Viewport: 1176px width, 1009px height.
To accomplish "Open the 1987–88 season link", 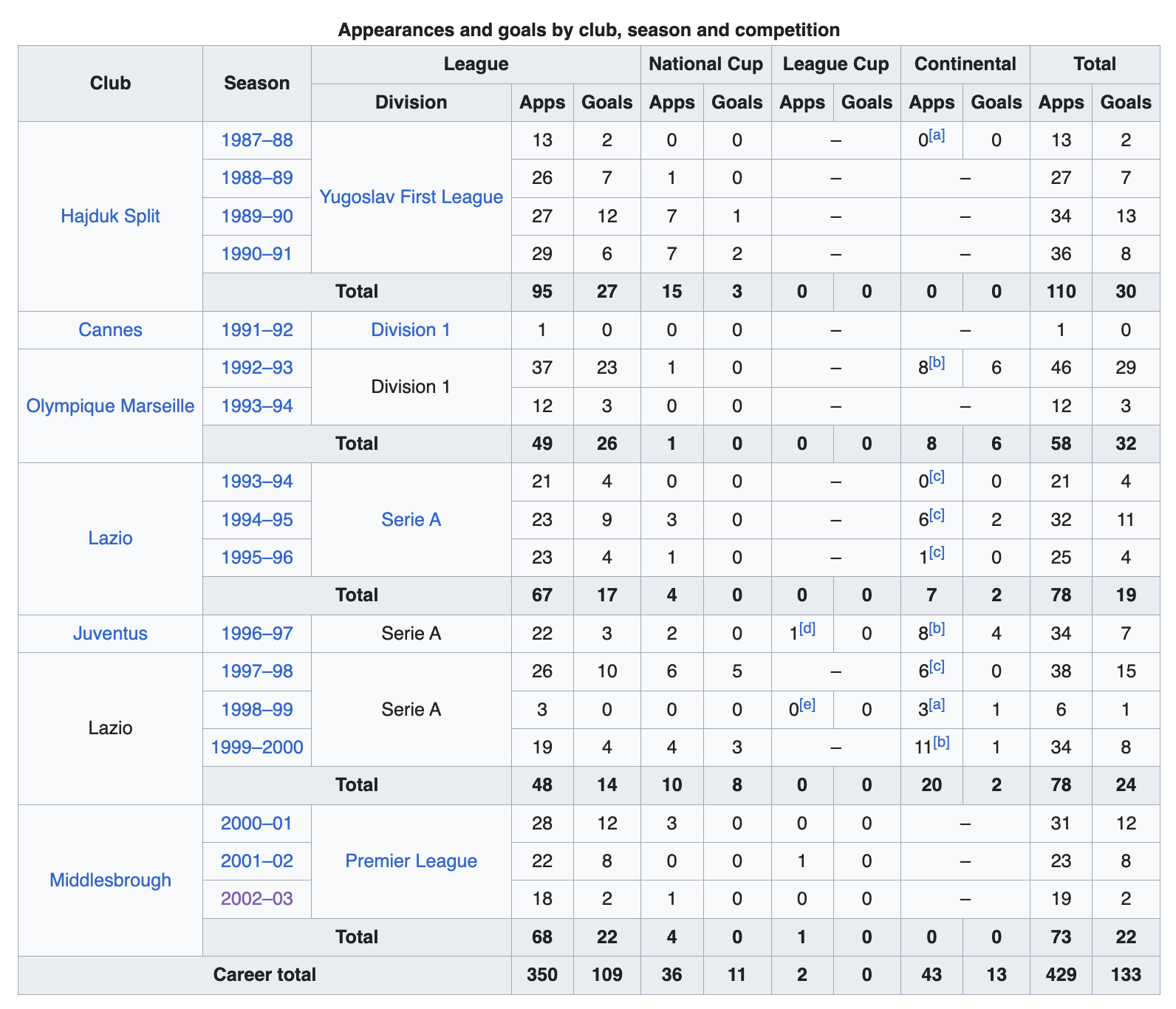I will pos(257,140).
